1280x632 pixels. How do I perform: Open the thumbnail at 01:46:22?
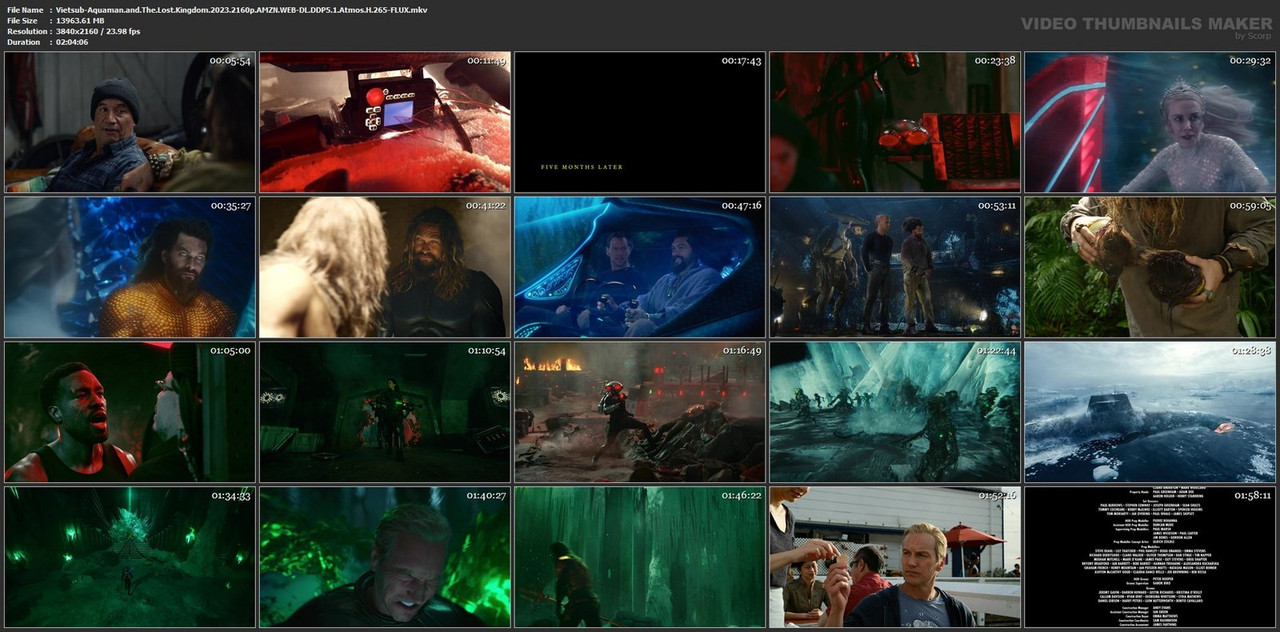640,557
